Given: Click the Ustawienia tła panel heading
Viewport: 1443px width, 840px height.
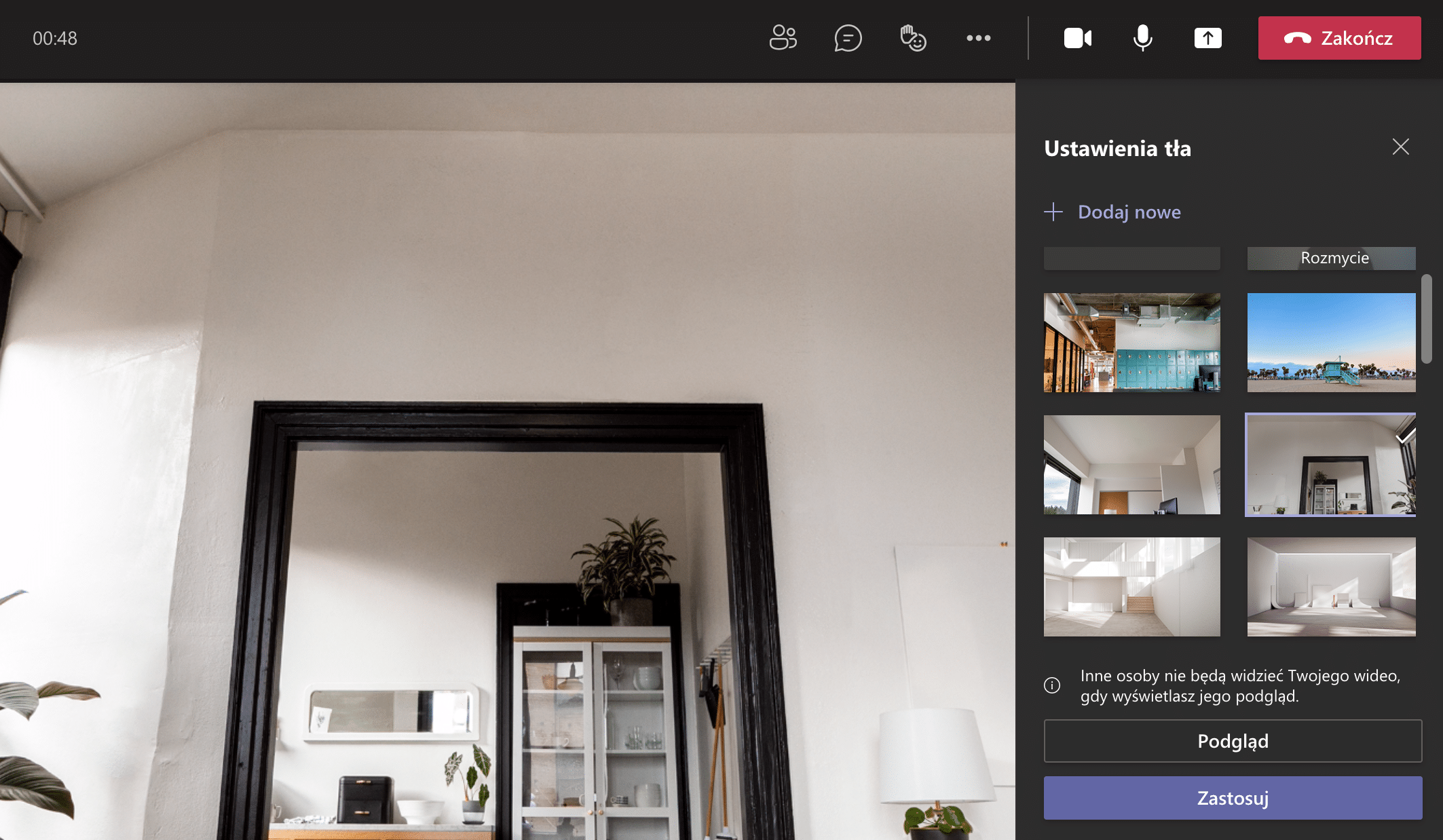Looking at the screenshot, I should click(x=1117, y=148).
